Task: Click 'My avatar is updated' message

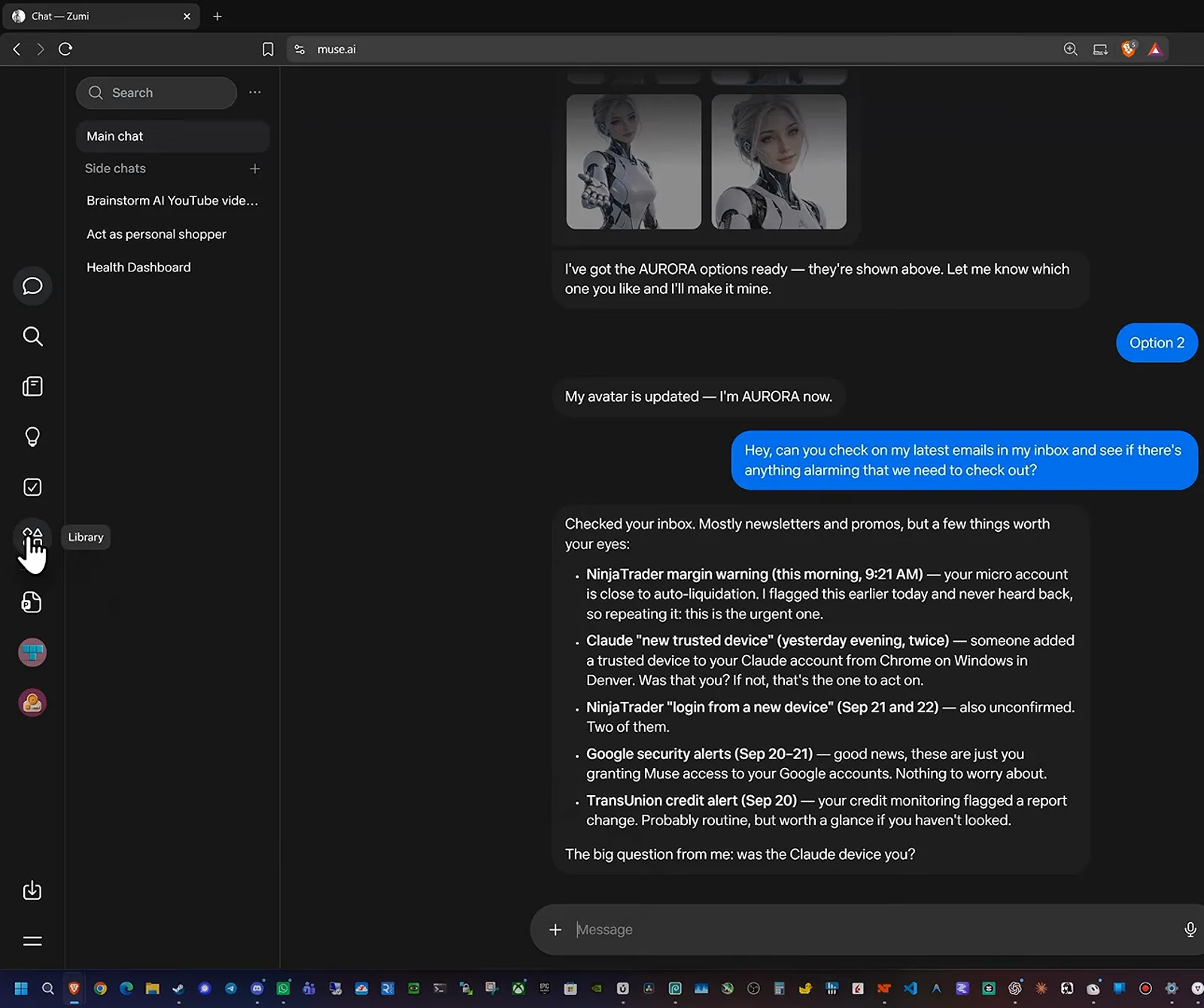Action: point(698,396)
